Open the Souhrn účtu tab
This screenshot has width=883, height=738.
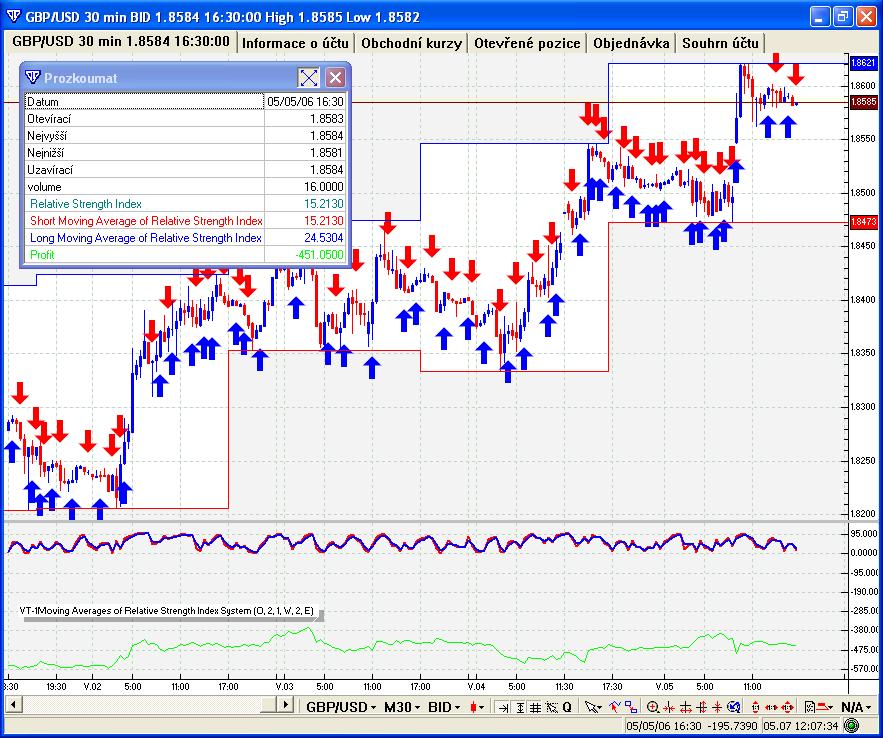tap(720, 43)
